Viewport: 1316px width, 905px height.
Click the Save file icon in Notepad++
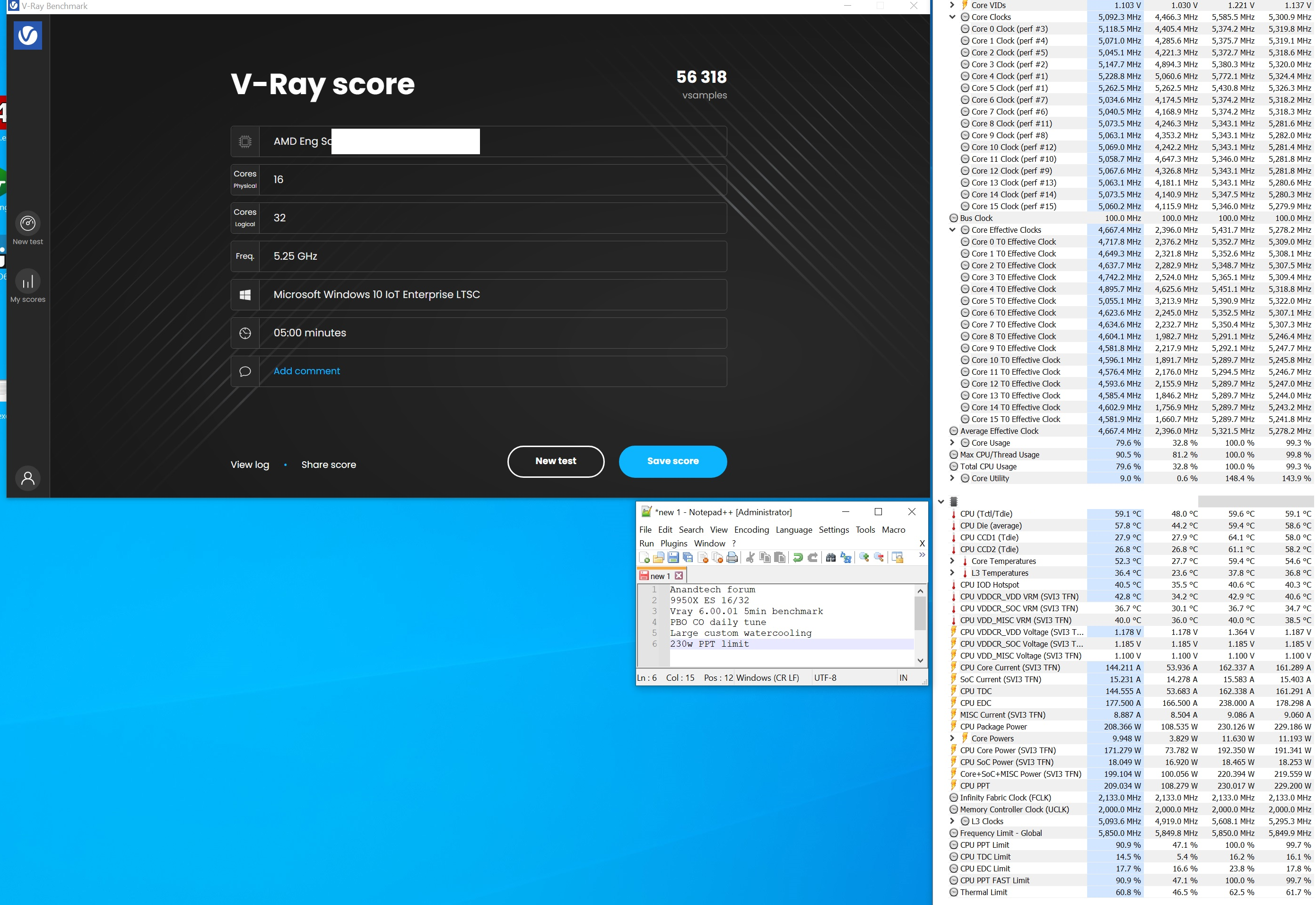click(673, 557)
